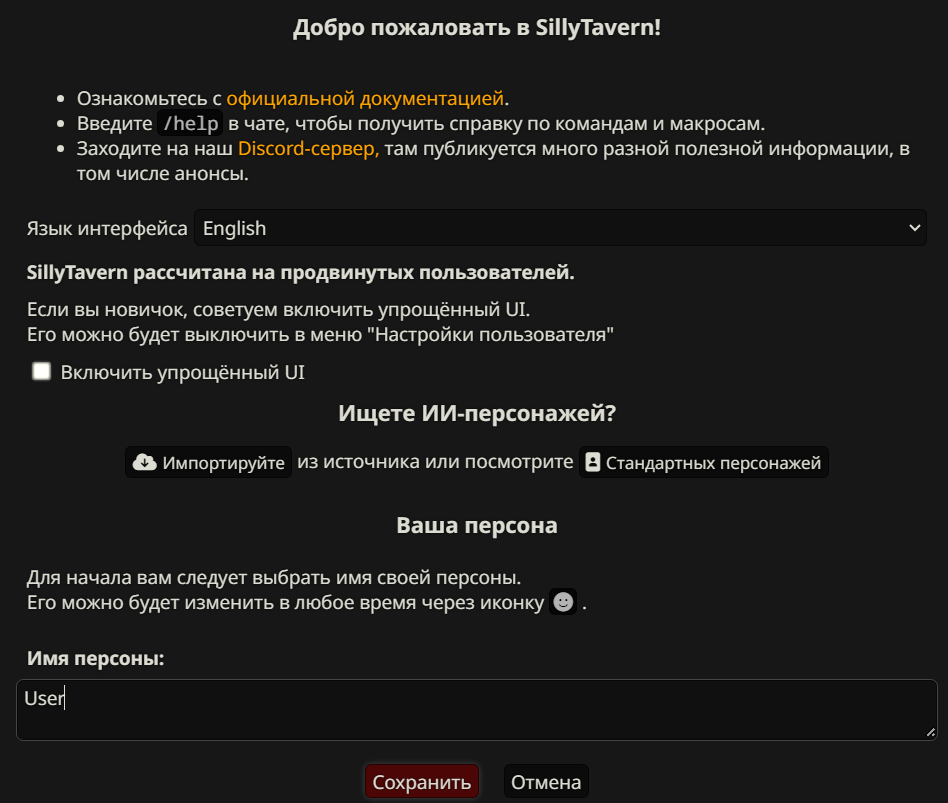Click the chevron on the language selector
Viewport: 948px width, 803px height.
914,227
